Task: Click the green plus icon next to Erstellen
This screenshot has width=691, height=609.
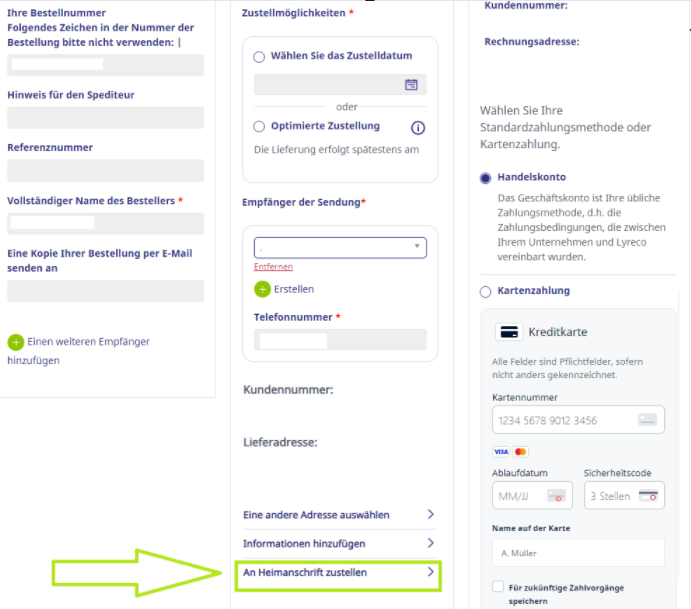Action: (262, 290)
